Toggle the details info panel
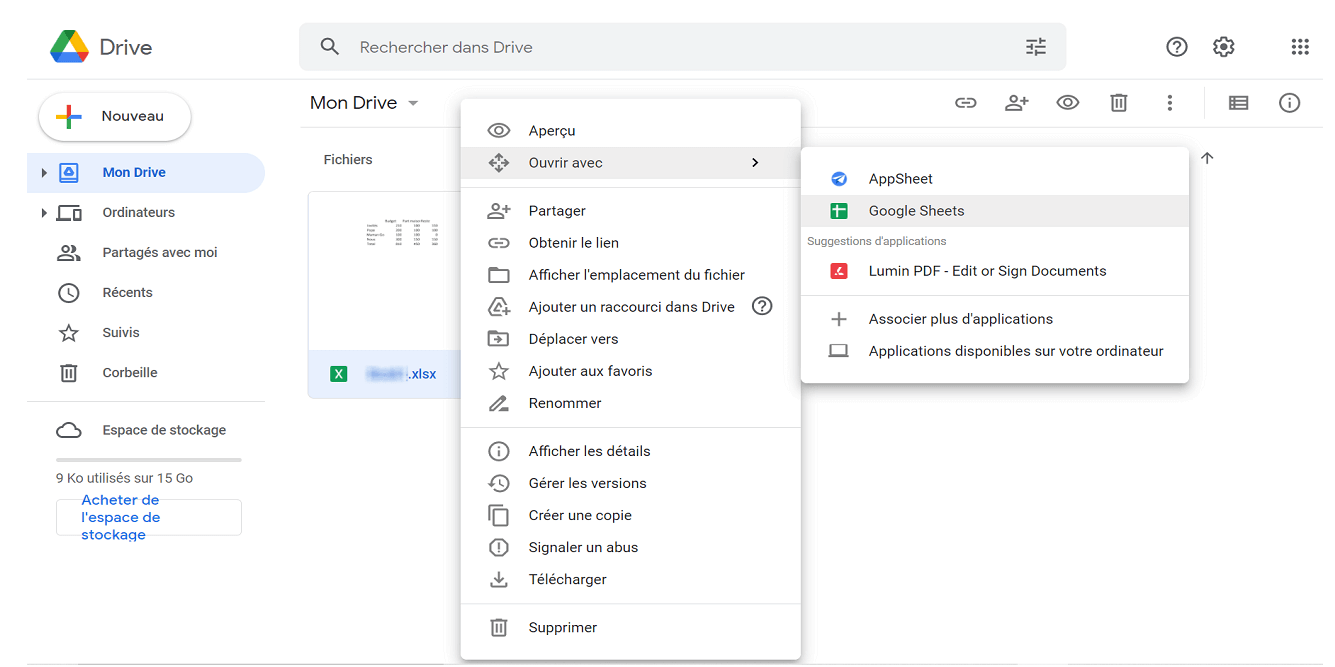The image size is (1335, 667). 1290,103
